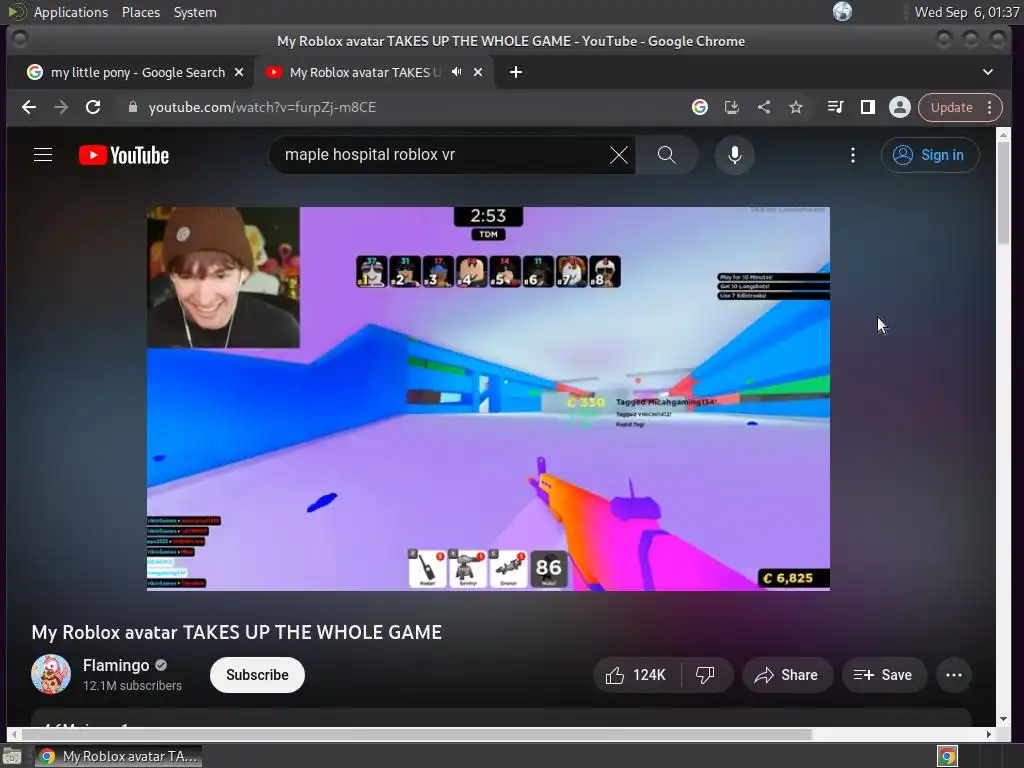Open the Applications menu
The image size is (1024, 768).
pos(71,12)
